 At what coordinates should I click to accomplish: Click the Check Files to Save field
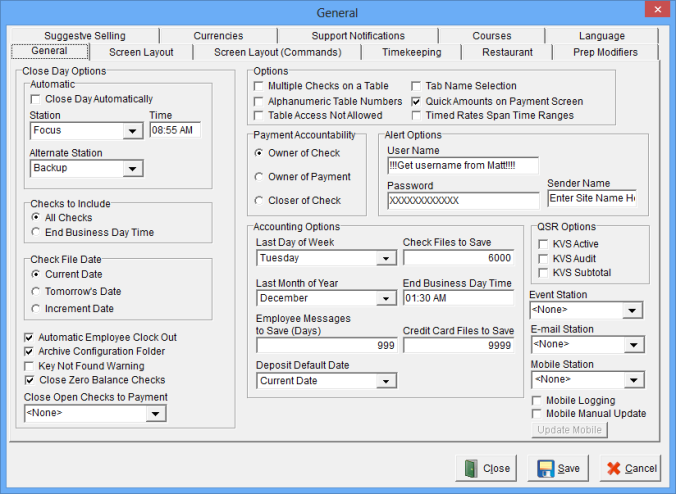tap(457, 257)
